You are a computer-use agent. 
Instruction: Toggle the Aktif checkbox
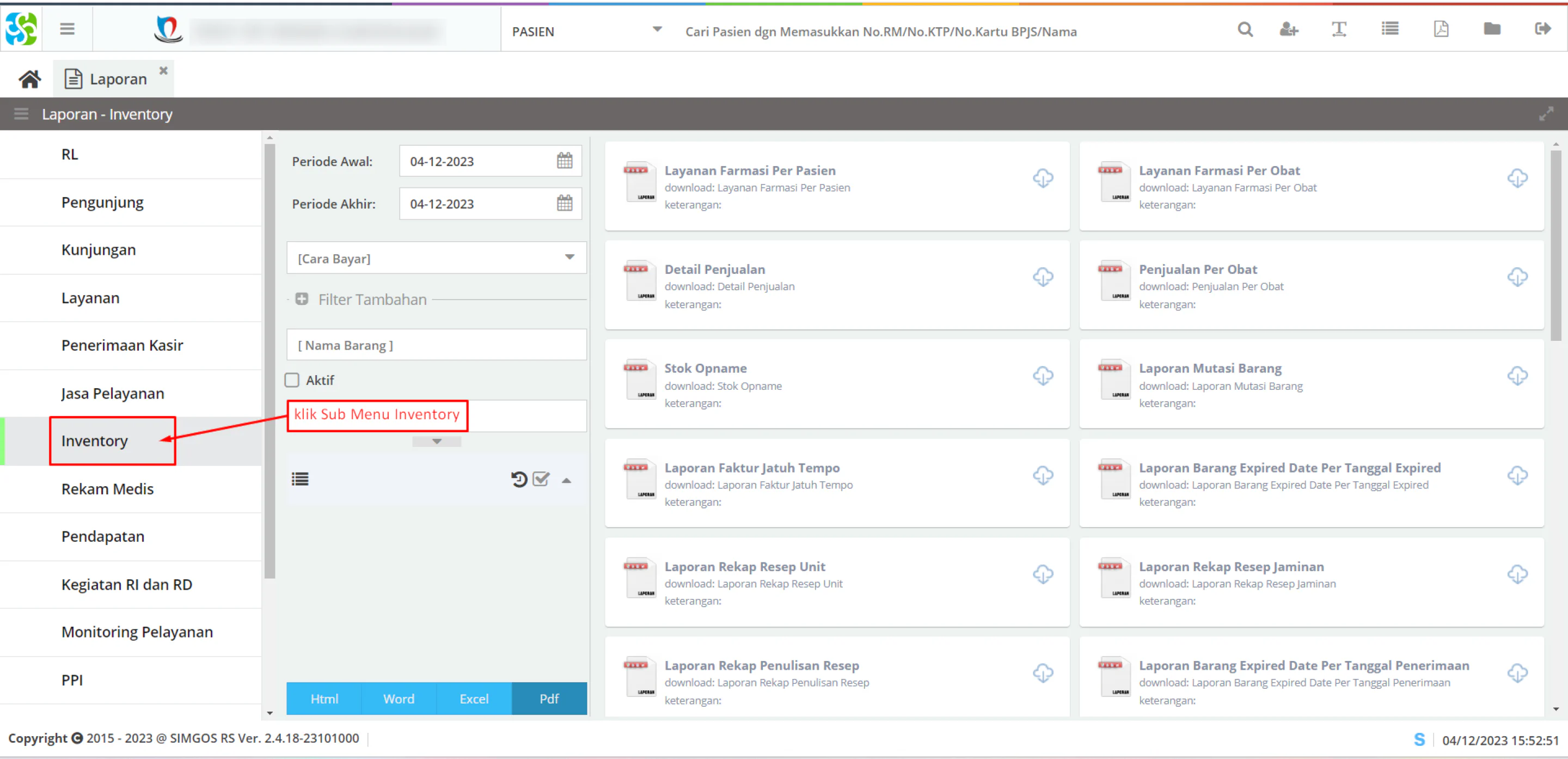(x=292, y=381)
